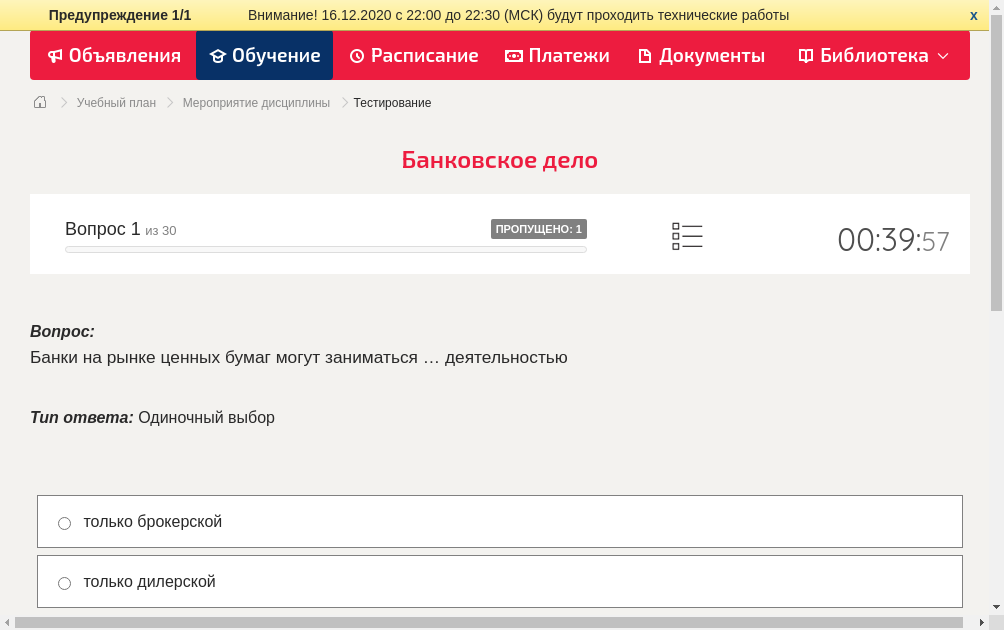The height and width of the screenshot is (630, 1004).
Task: Click the 'Тестирование' breadcrumb entry
Action: click(x=390, y=102)
